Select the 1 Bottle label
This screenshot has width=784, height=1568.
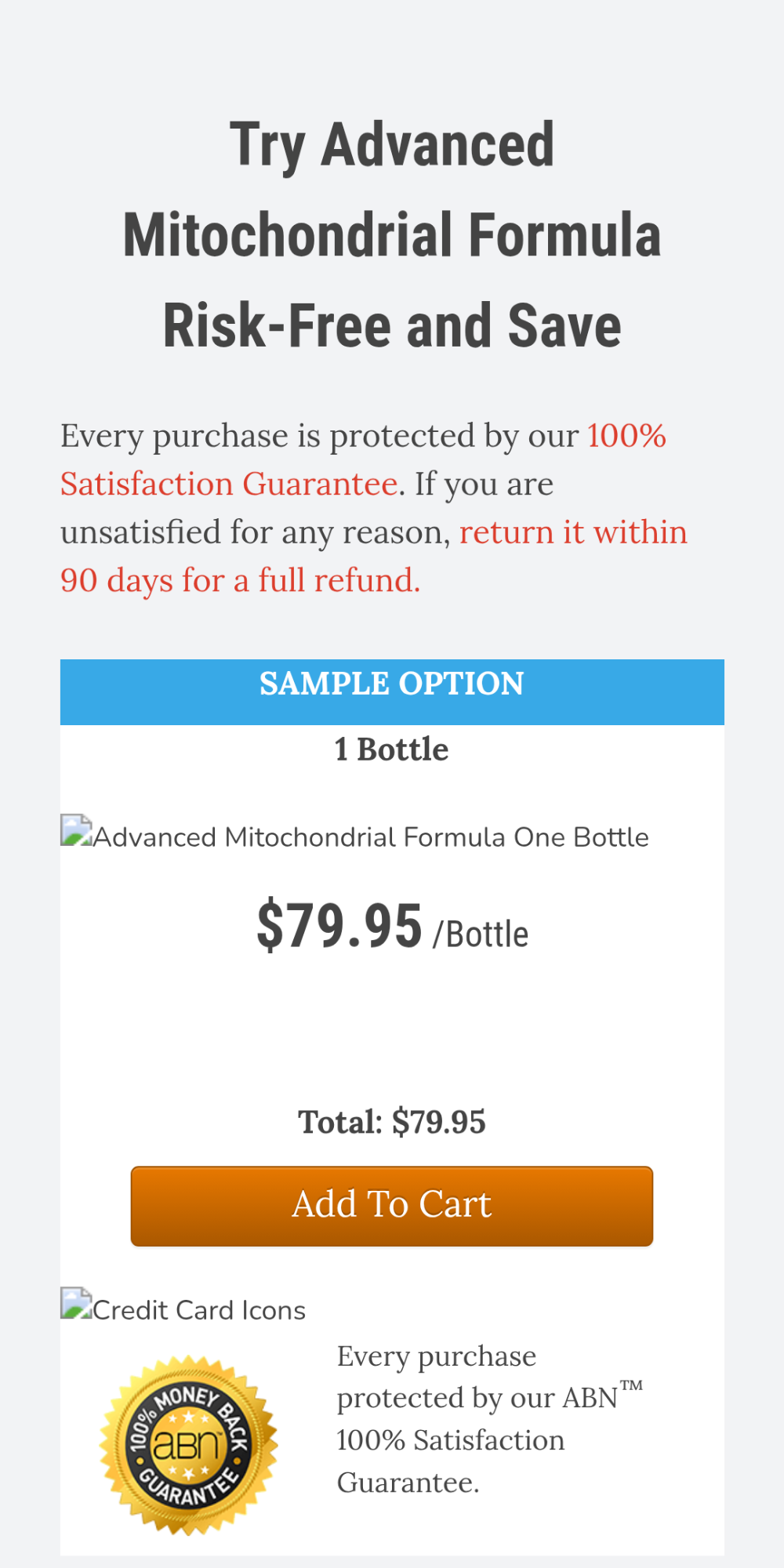coord(392,750)
